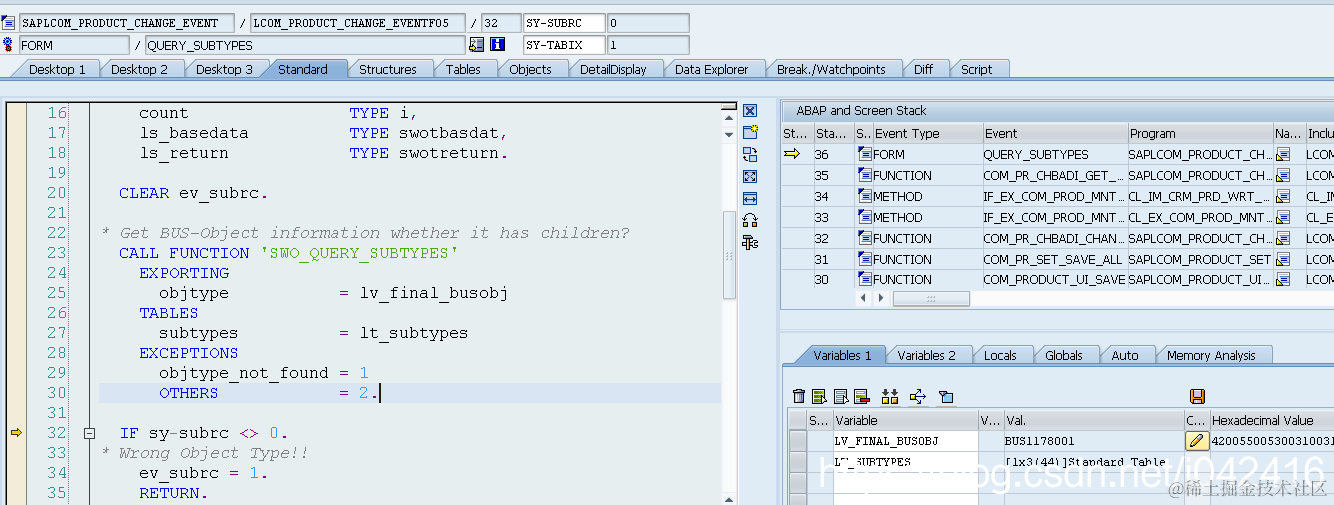Viewport: 1334px width, 505px height.
Task: Open the Structures tab
Action: pyautogui.click(x=388, y=69)
